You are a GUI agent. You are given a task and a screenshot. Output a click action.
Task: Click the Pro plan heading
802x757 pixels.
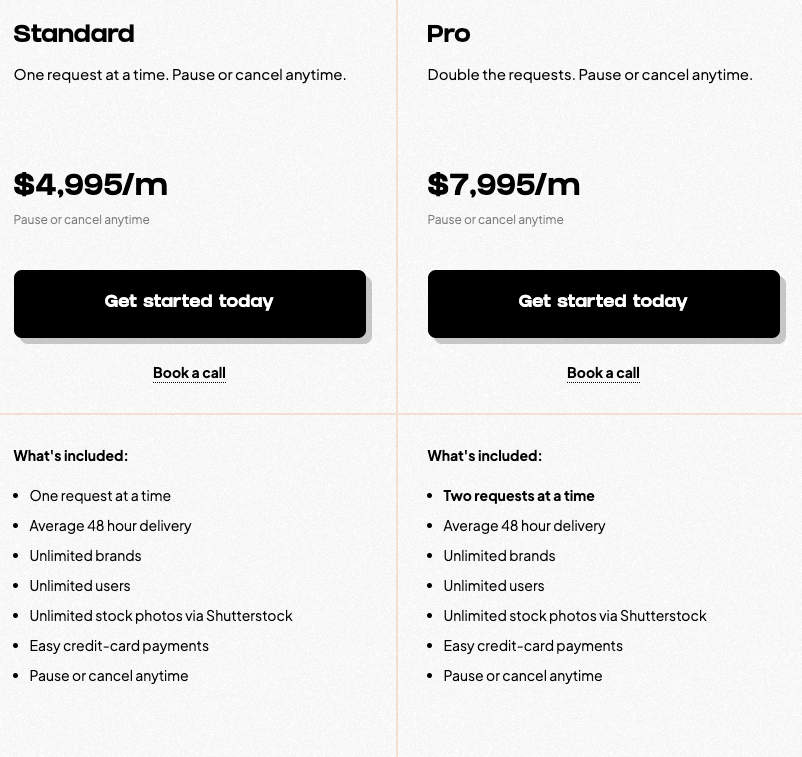pyautogui.click(x=449, y=34)
